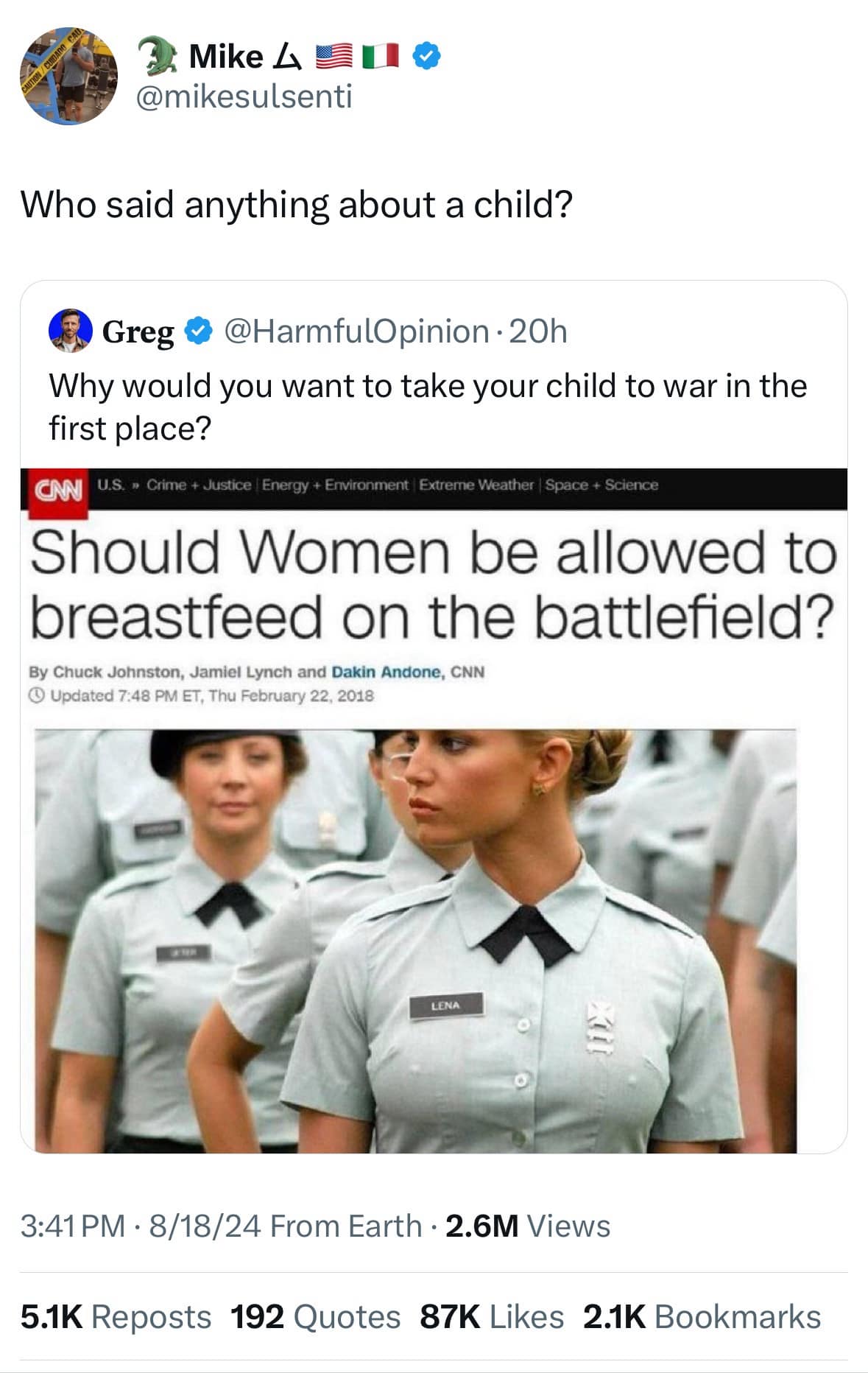This screenshot has width=868, height=1373.
Task: Click the Dakin Andone author link
Action: [x=387, y=672]
